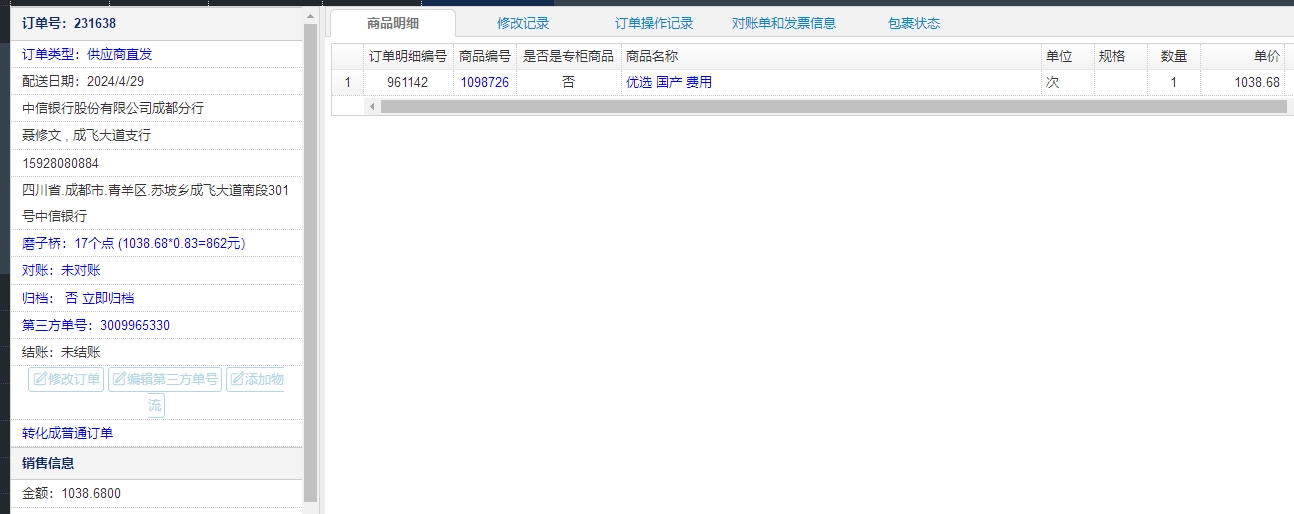
Task: Click the 次 unit cell
Action: coord(1067,83)
